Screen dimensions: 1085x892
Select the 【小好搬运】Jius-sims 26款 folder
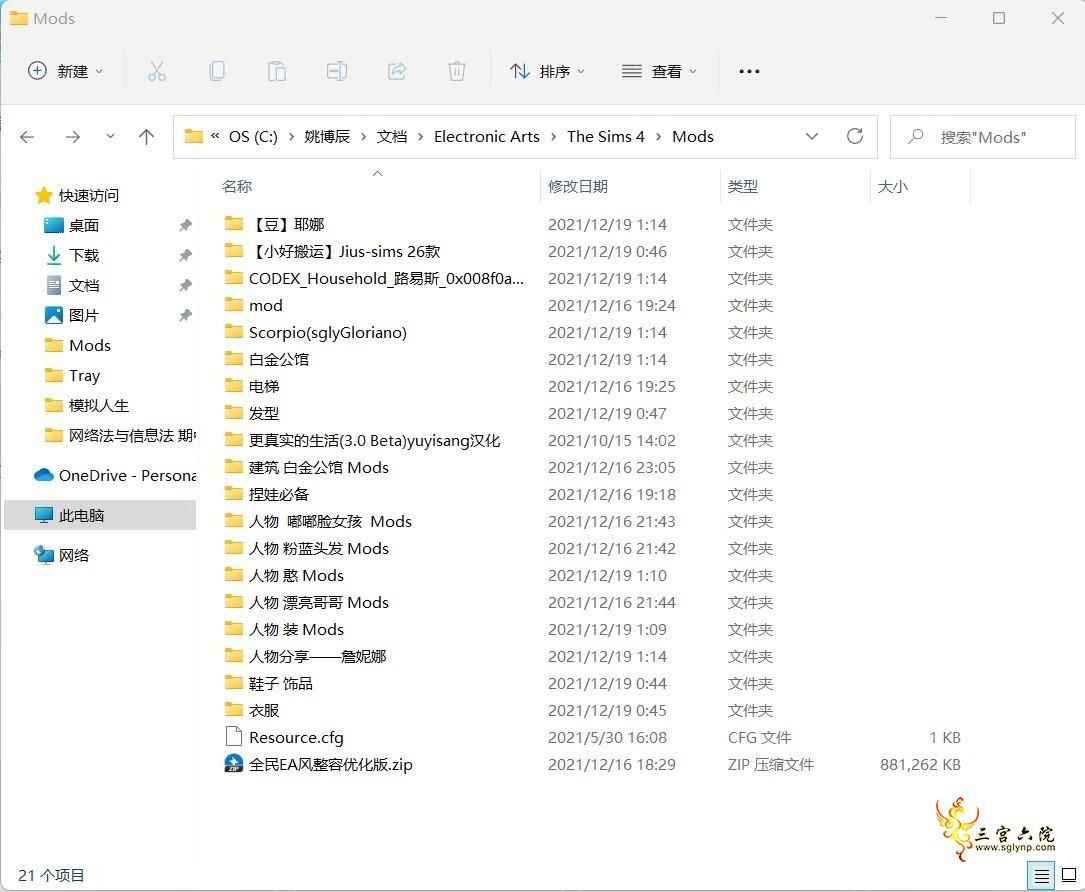click(332, 251)
